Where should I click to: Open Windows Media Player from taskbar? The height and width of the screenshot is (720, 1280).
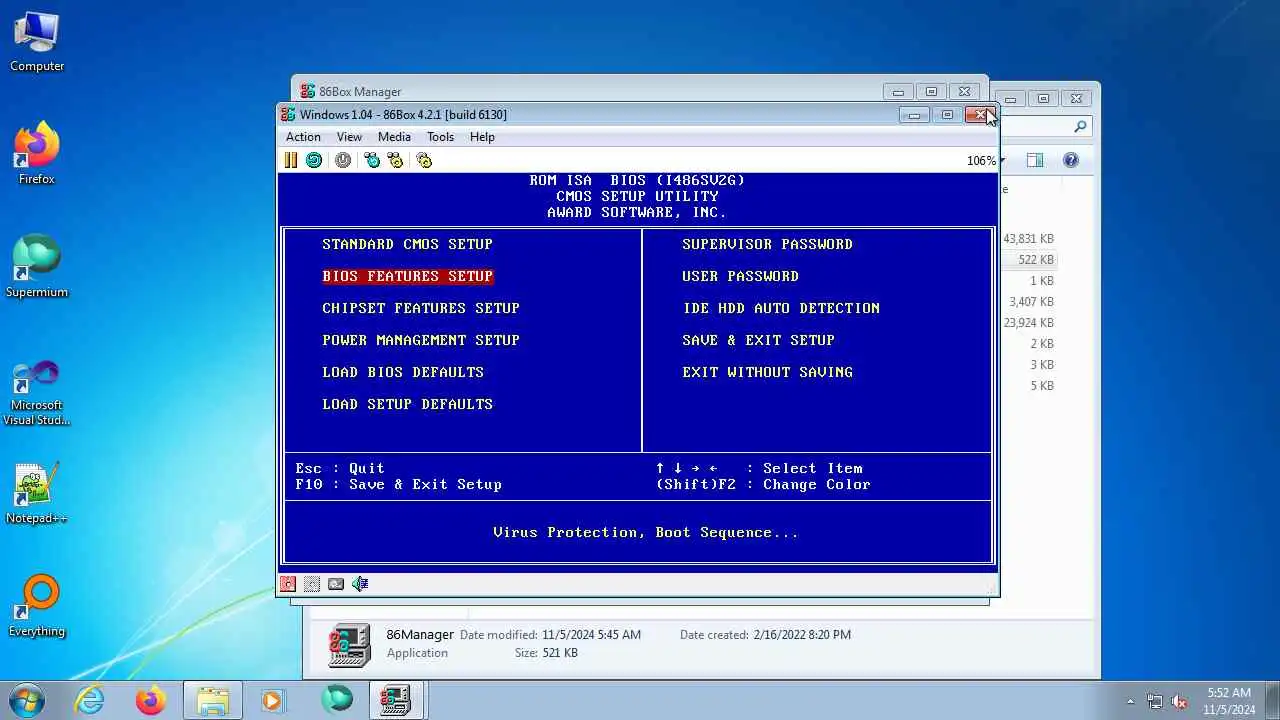[x=272, y=700]
